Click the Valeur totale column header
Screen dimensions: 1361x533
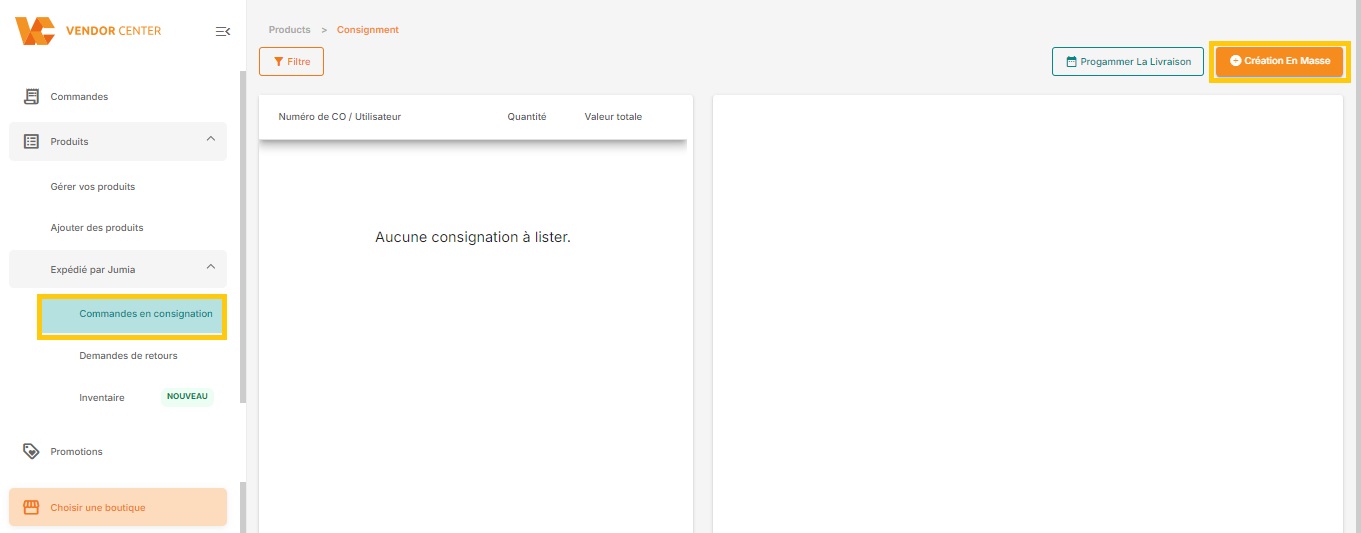click(613, 117)
